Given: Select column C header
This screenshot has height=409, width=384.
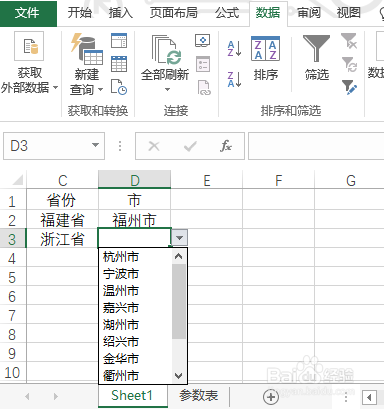Looking at the screenshot, I should tap(62, 180).
